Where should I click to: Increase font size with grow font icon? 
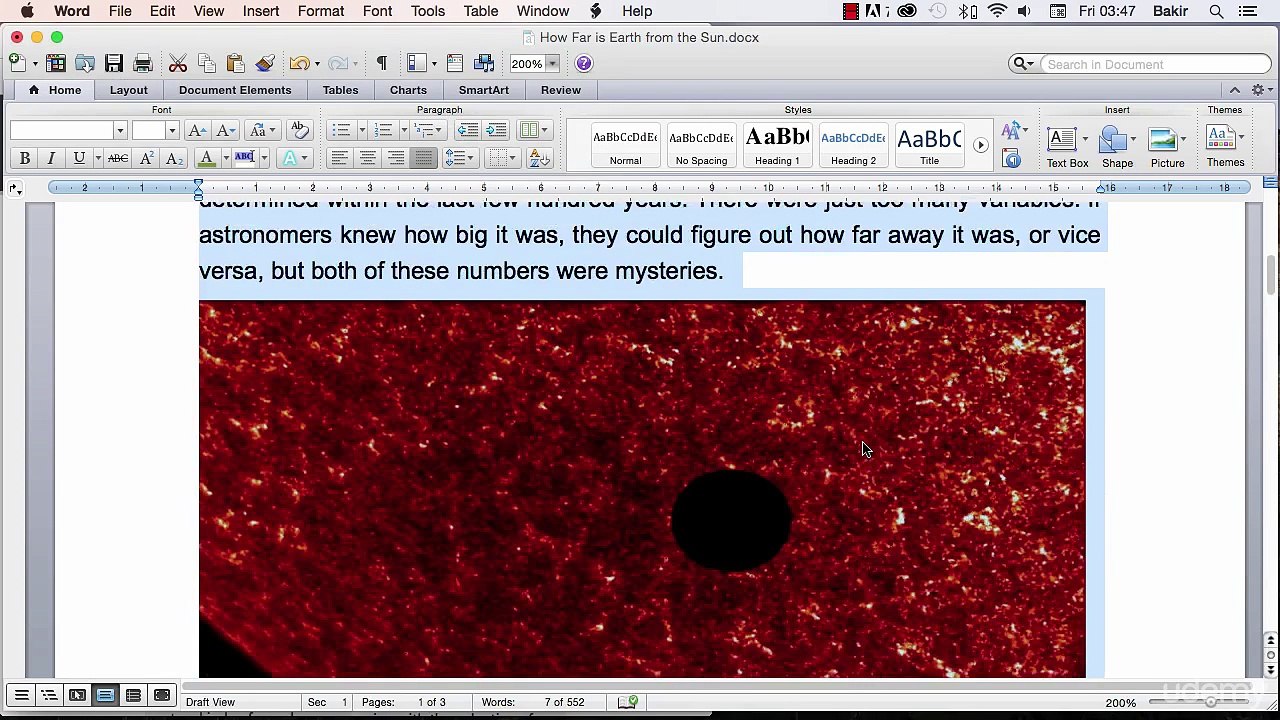(197, 131)
